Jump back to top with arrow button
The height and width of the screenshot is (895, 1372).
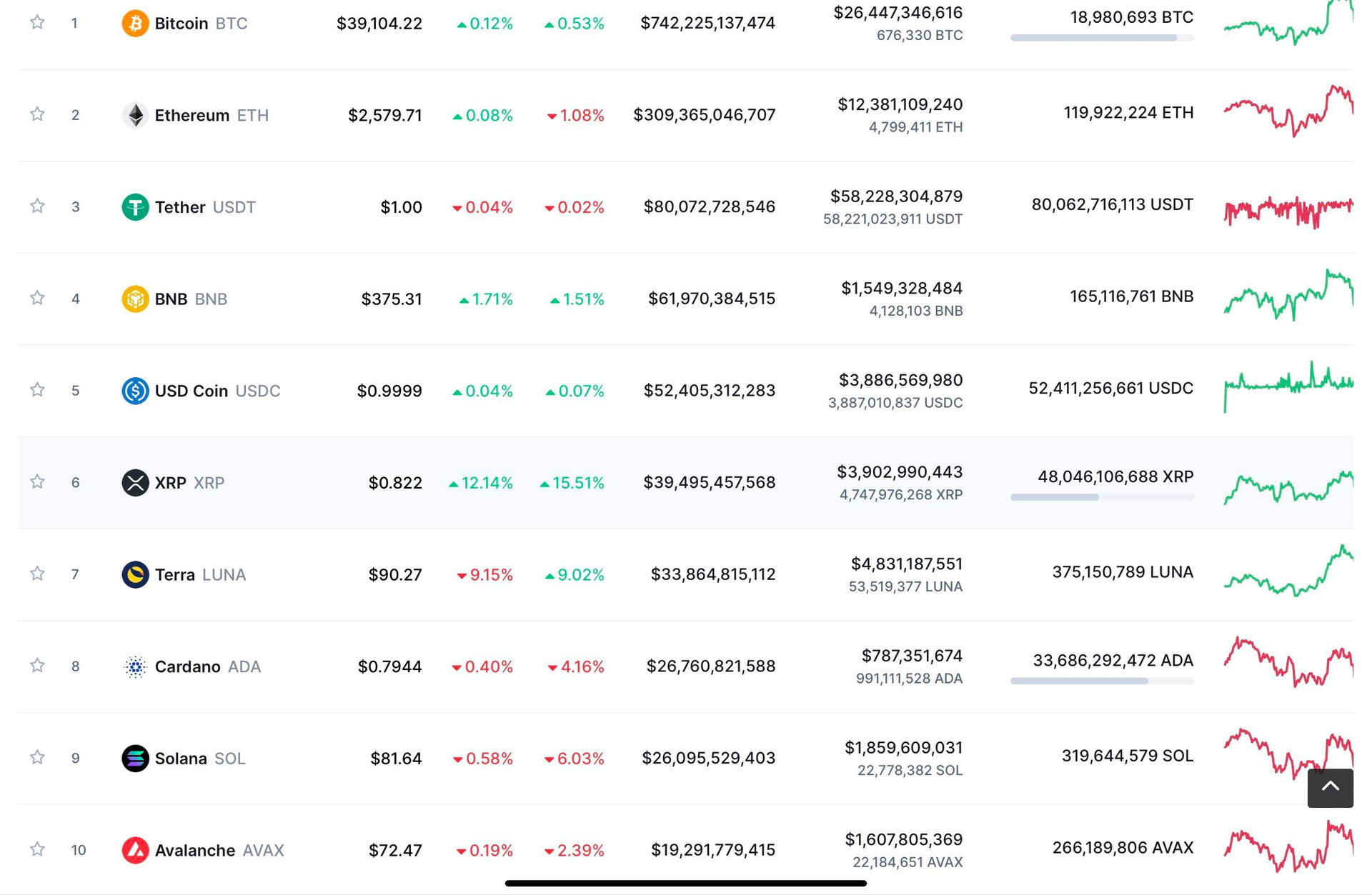(1330, 788)
